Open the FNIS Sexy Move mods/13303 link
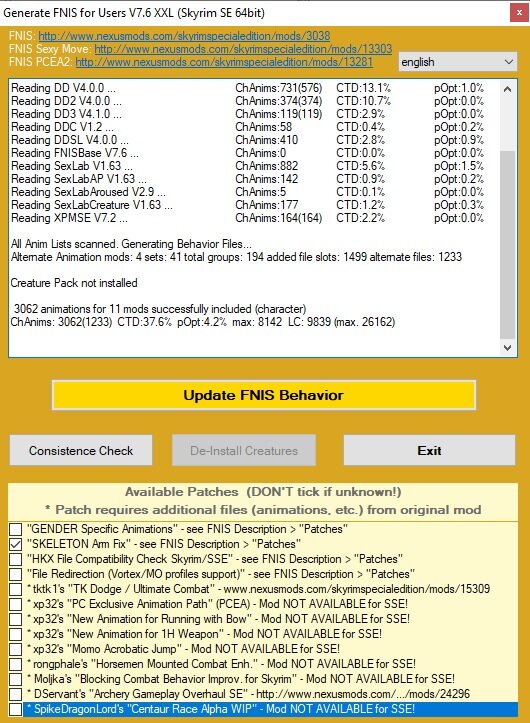530x723 pixels. (243, 48)
